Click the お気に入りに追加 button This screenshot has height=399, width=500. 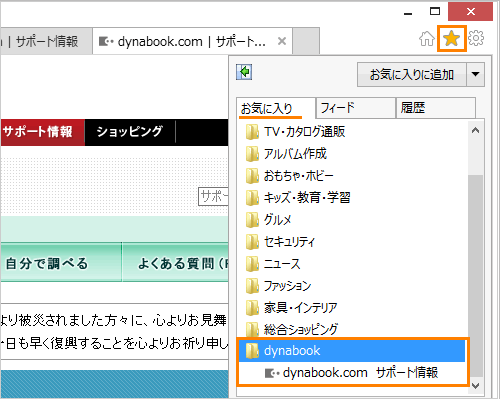412,74
